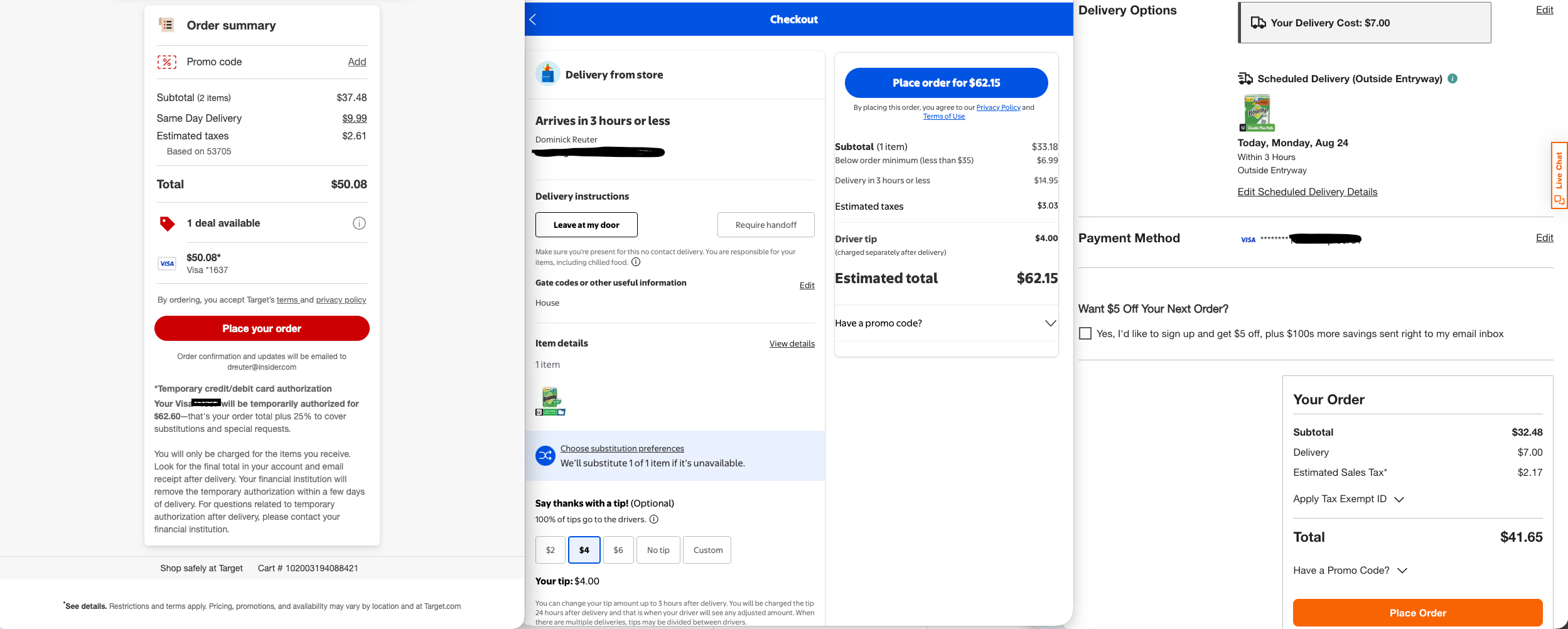Click the Order summary list icon
The width and height of the screenshot is (1568, 629).
166,25
